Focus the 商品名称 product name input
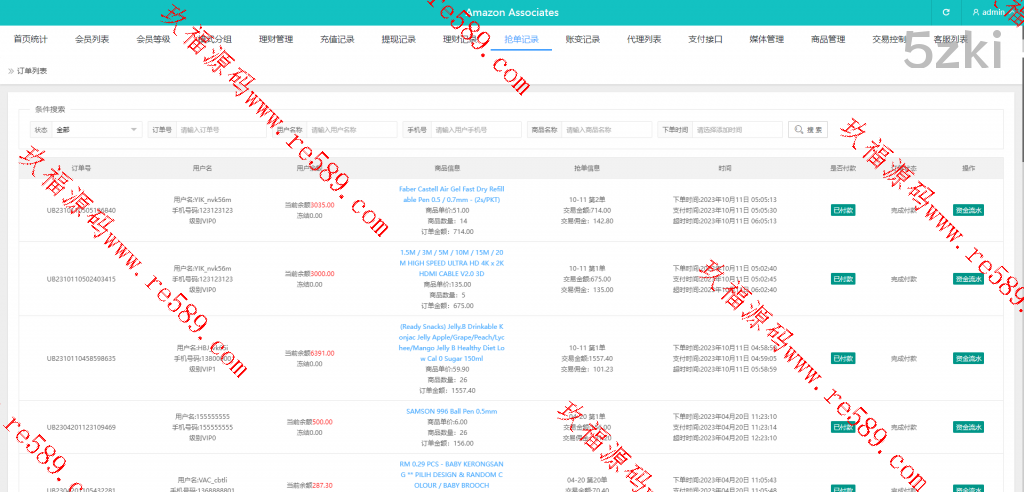This screenshot has height=492, width=1024. pyautogui.click(x=607, y=129)
